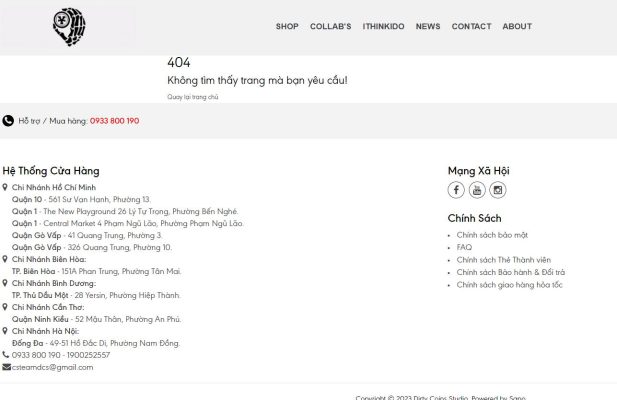
Task: Click the Mạng Xã Hội heading
Action: coord(478,171)
